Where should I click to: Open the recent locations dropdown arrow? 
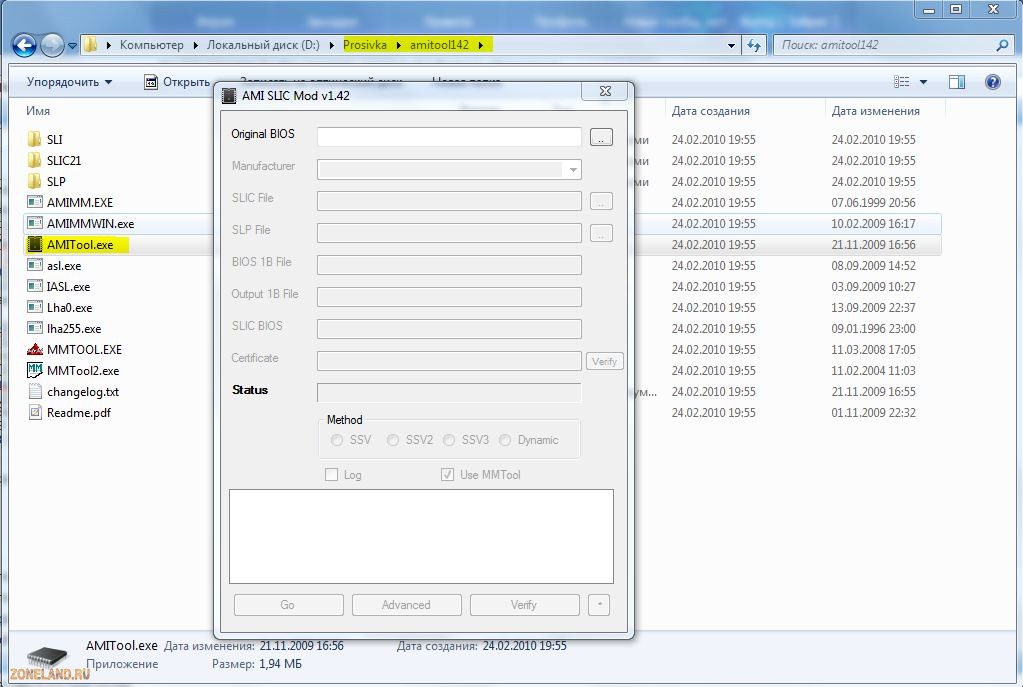(x=72, y=46)
